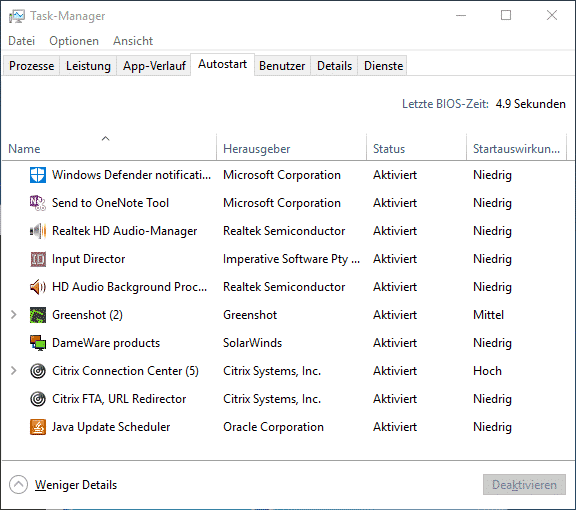Viewport: 576px width, 510px height.
Task: Sort by the Status column header
Action: [x=416, y=147]
